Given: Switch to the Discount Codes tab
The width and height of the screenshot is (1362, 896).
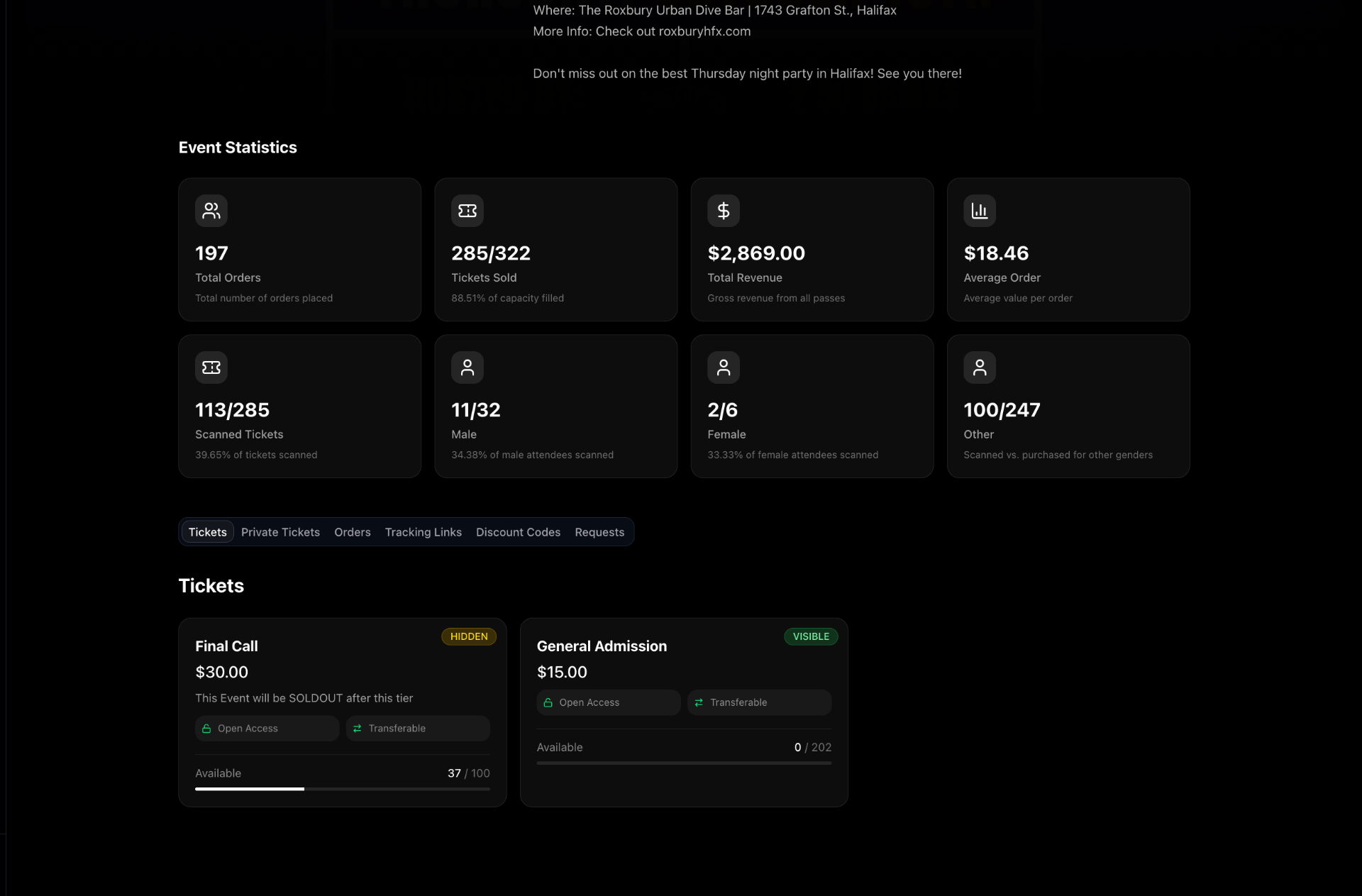Looking at the screenshot, I should [518, 532].
